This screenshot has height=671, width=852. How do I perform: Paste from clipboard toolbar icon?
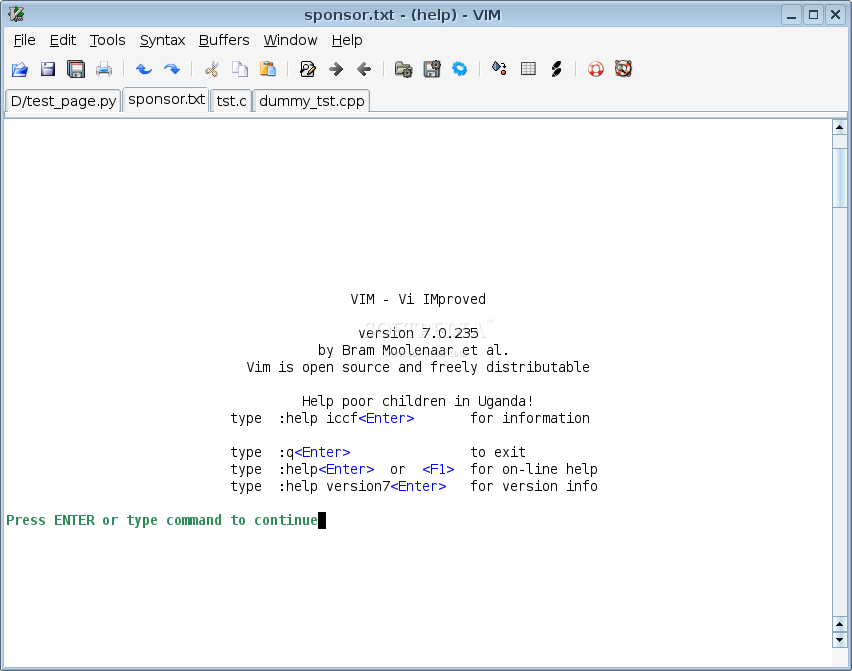268,69
